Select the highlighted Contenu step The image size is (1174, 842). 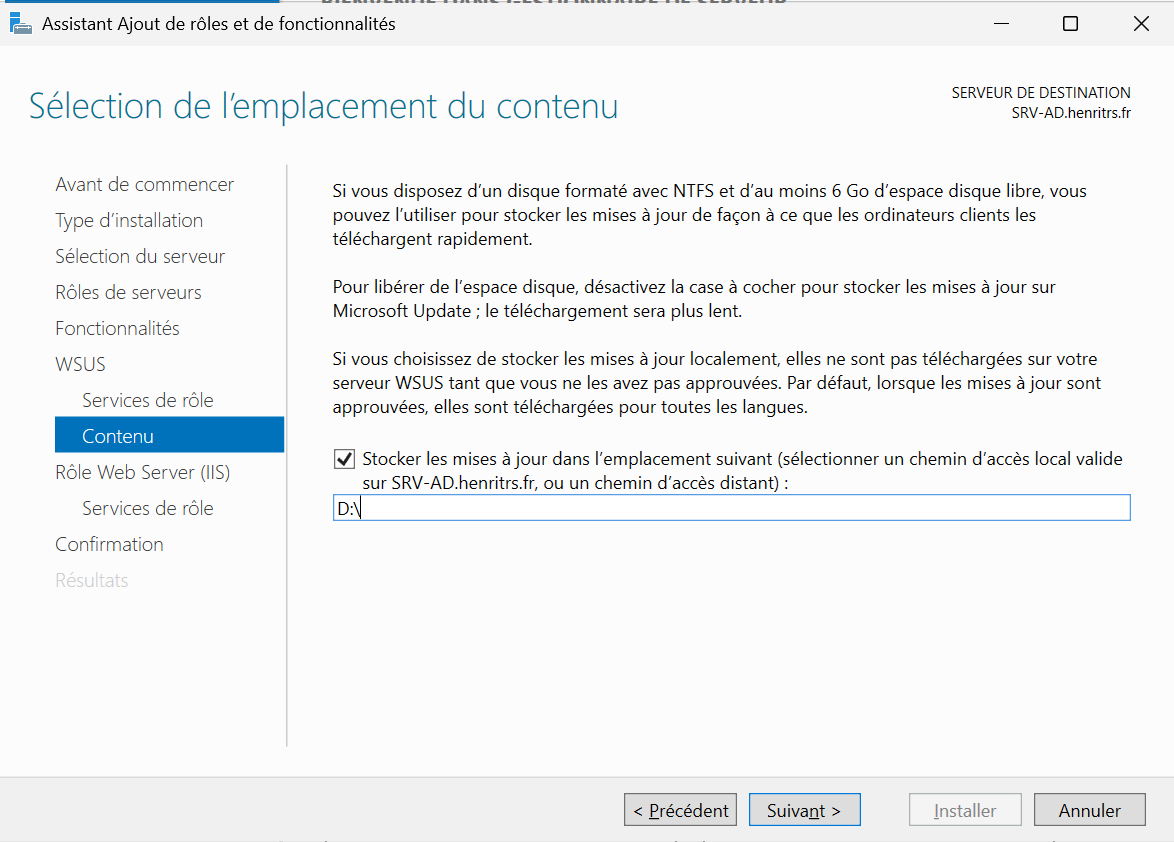pos(169,435)
